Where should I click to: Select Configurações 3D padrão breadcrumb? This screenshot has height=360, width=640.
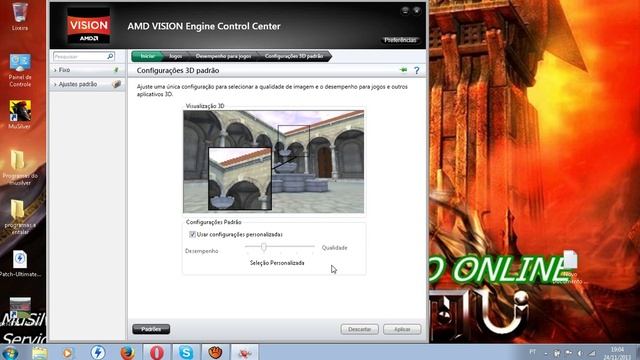[x=294, y=56]
